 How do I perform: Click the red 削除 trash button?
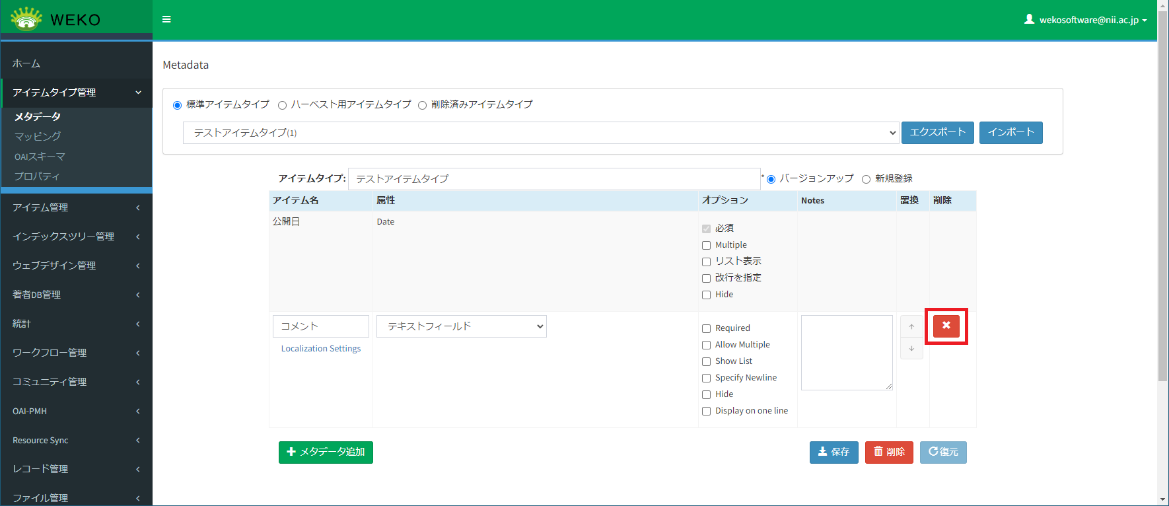tap(889, 452)
